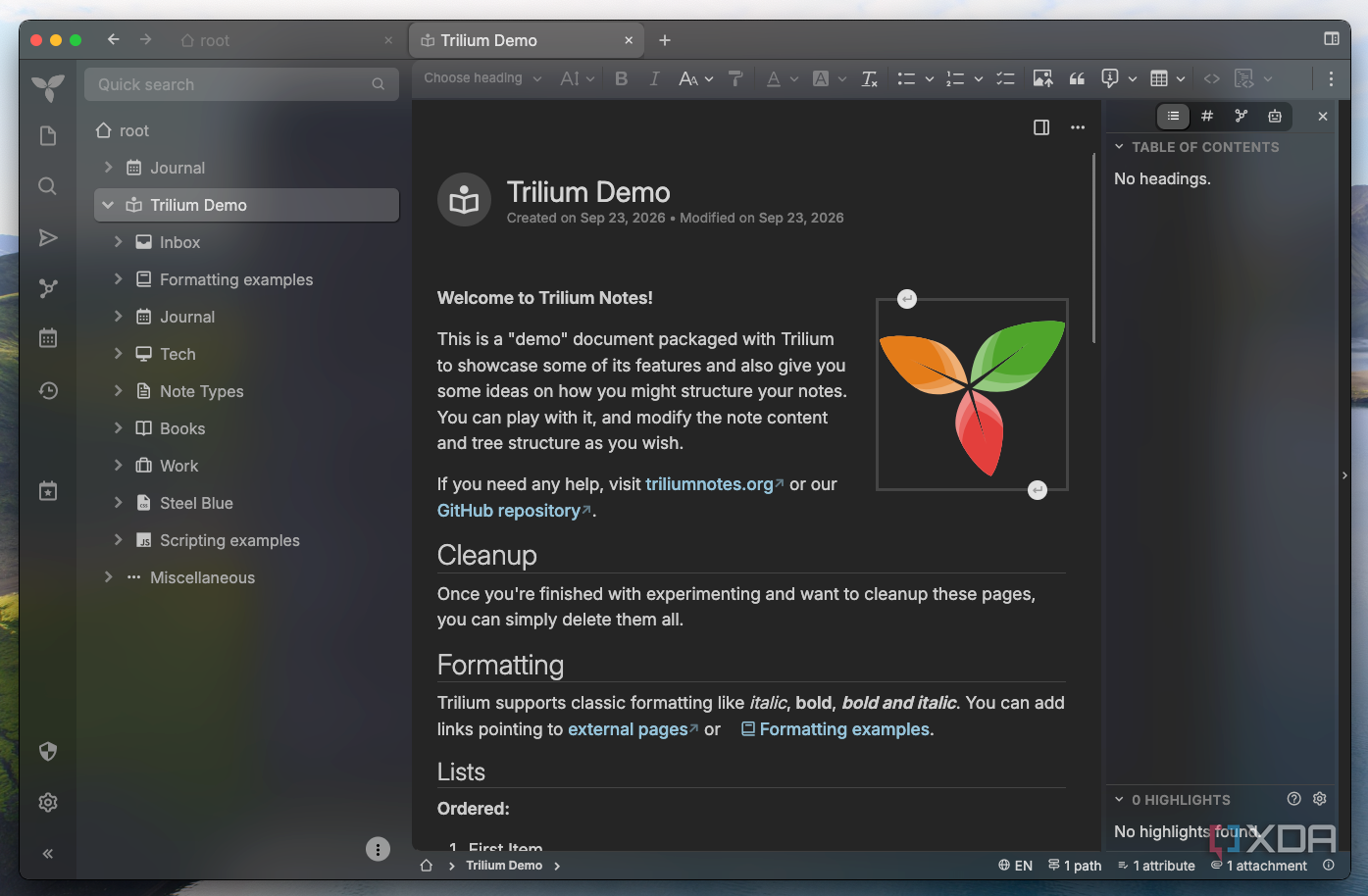Toggle the window sidebar layout button

[1331, 39]
